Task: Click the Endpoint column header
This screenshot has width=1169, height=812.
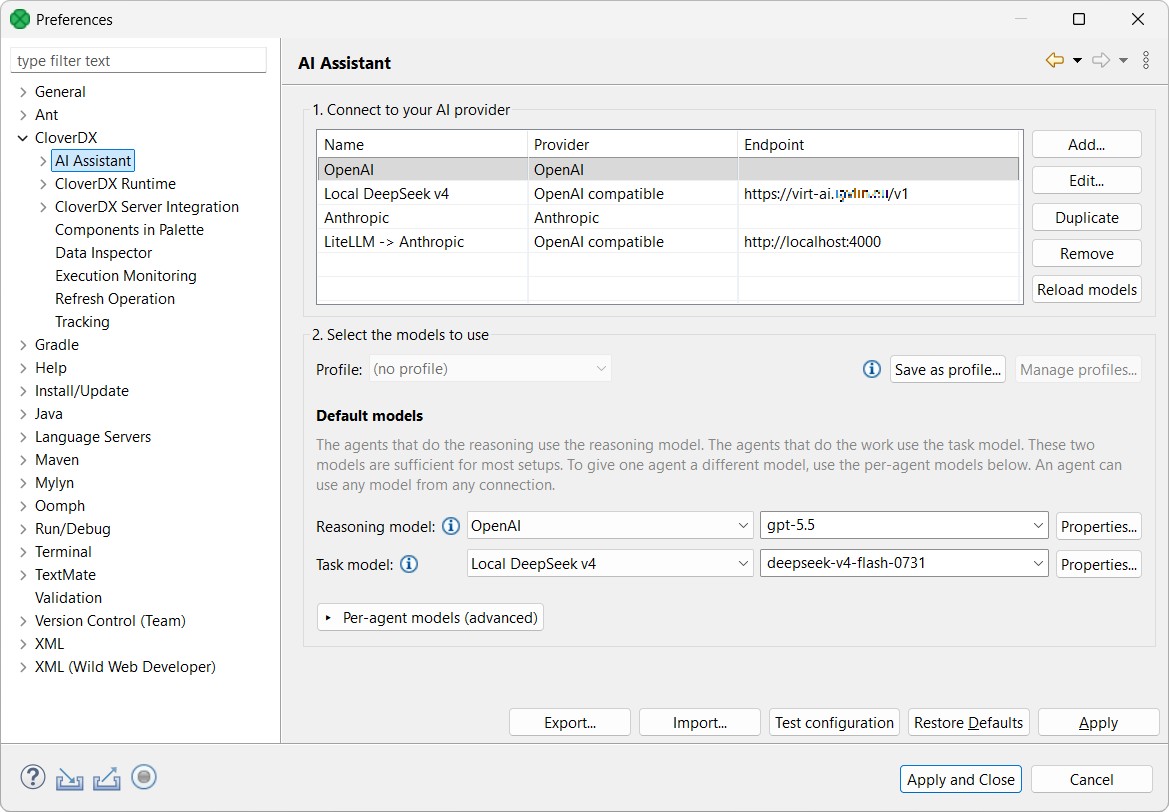Action: [x=877, y=145]
